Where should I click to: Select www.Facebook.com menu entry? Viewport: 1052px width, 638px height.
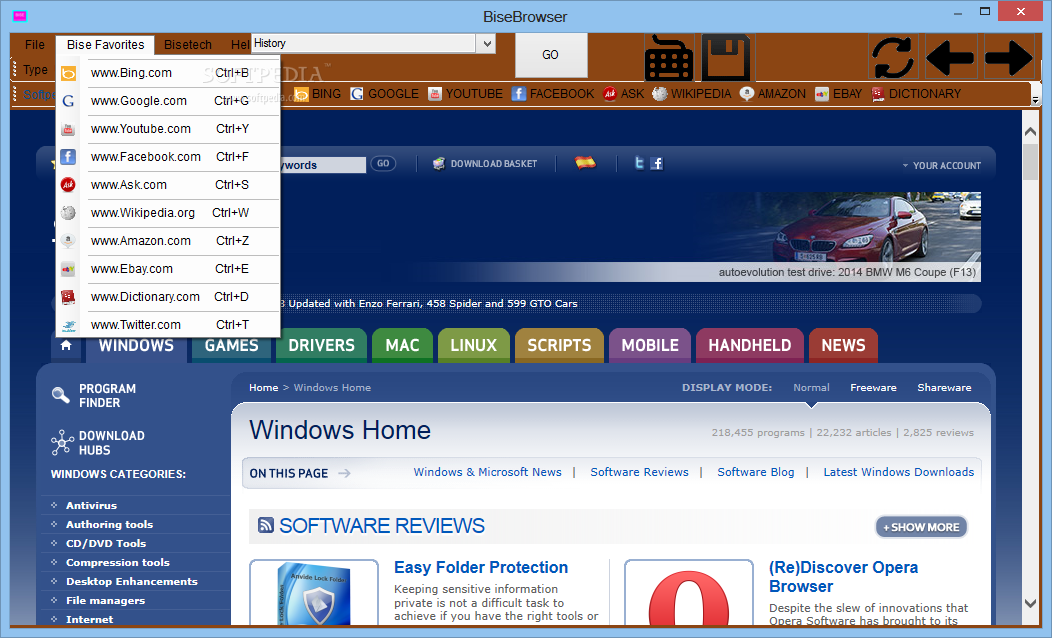point(168,157)
